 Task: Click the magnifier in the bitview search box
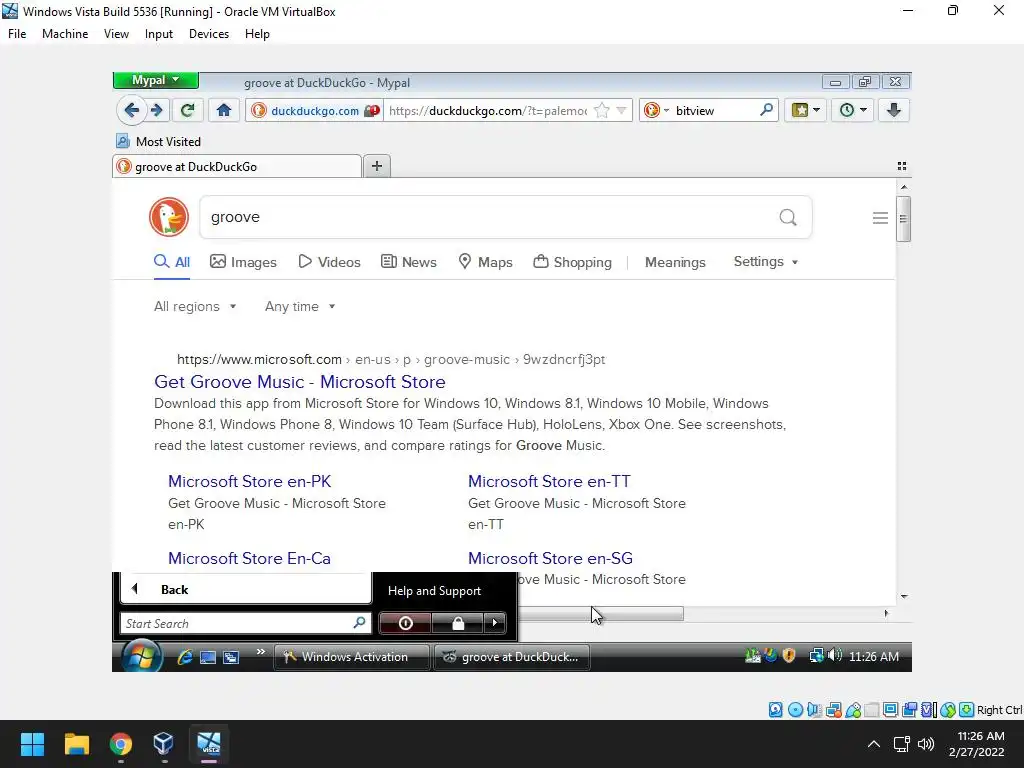click(x=766, y=110)
